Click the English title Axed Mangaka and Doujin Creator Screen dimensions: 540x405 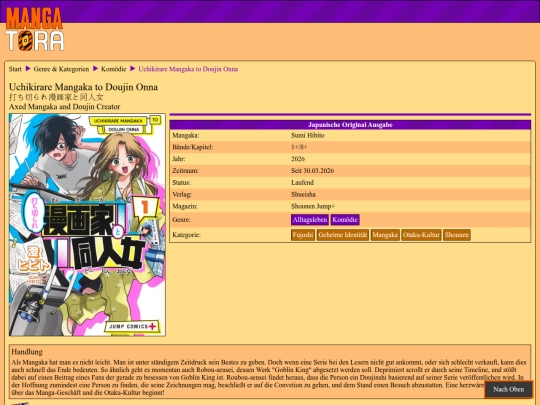(64, 107)
